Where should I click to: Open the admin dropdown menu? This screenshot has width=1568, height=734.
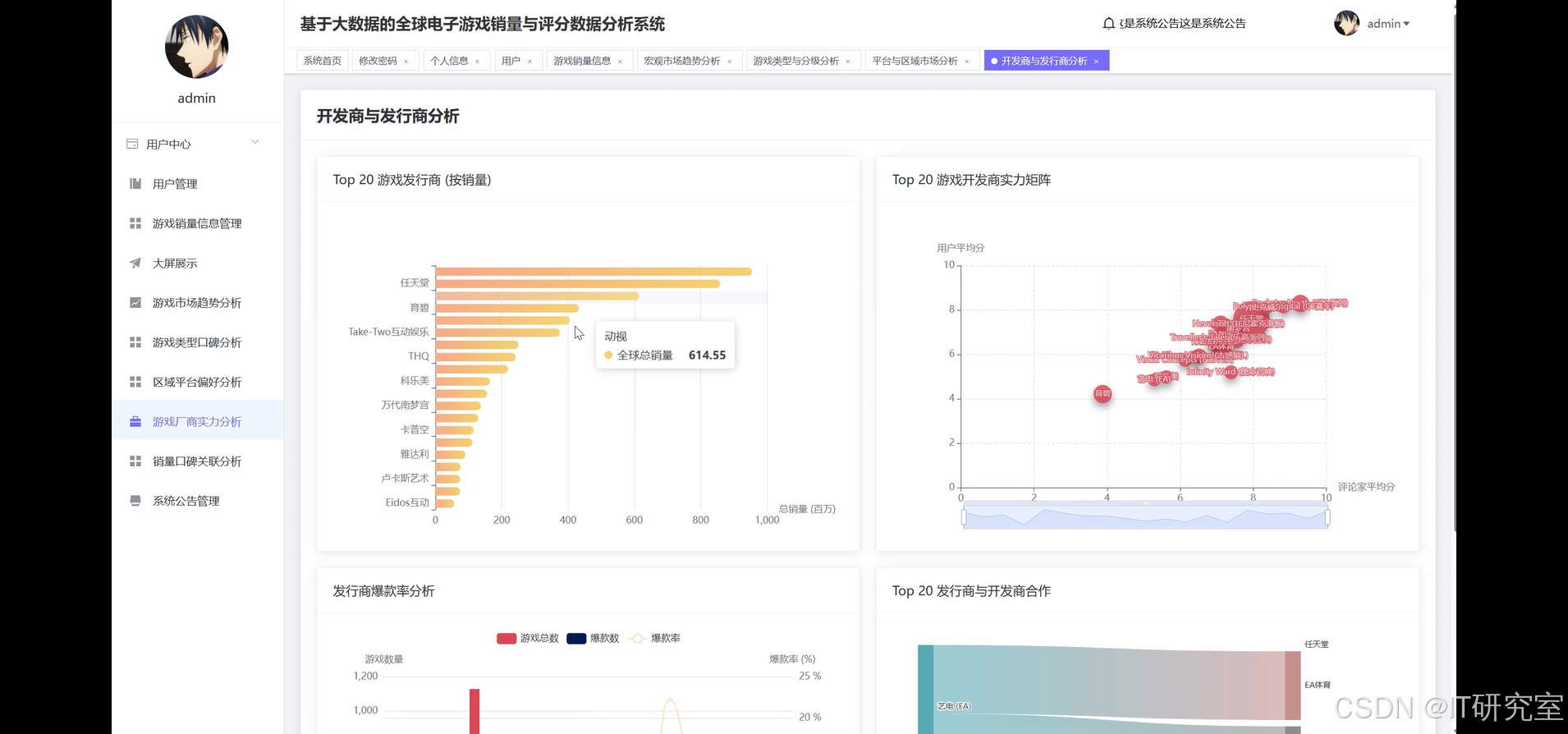(x=1388, y=24)
